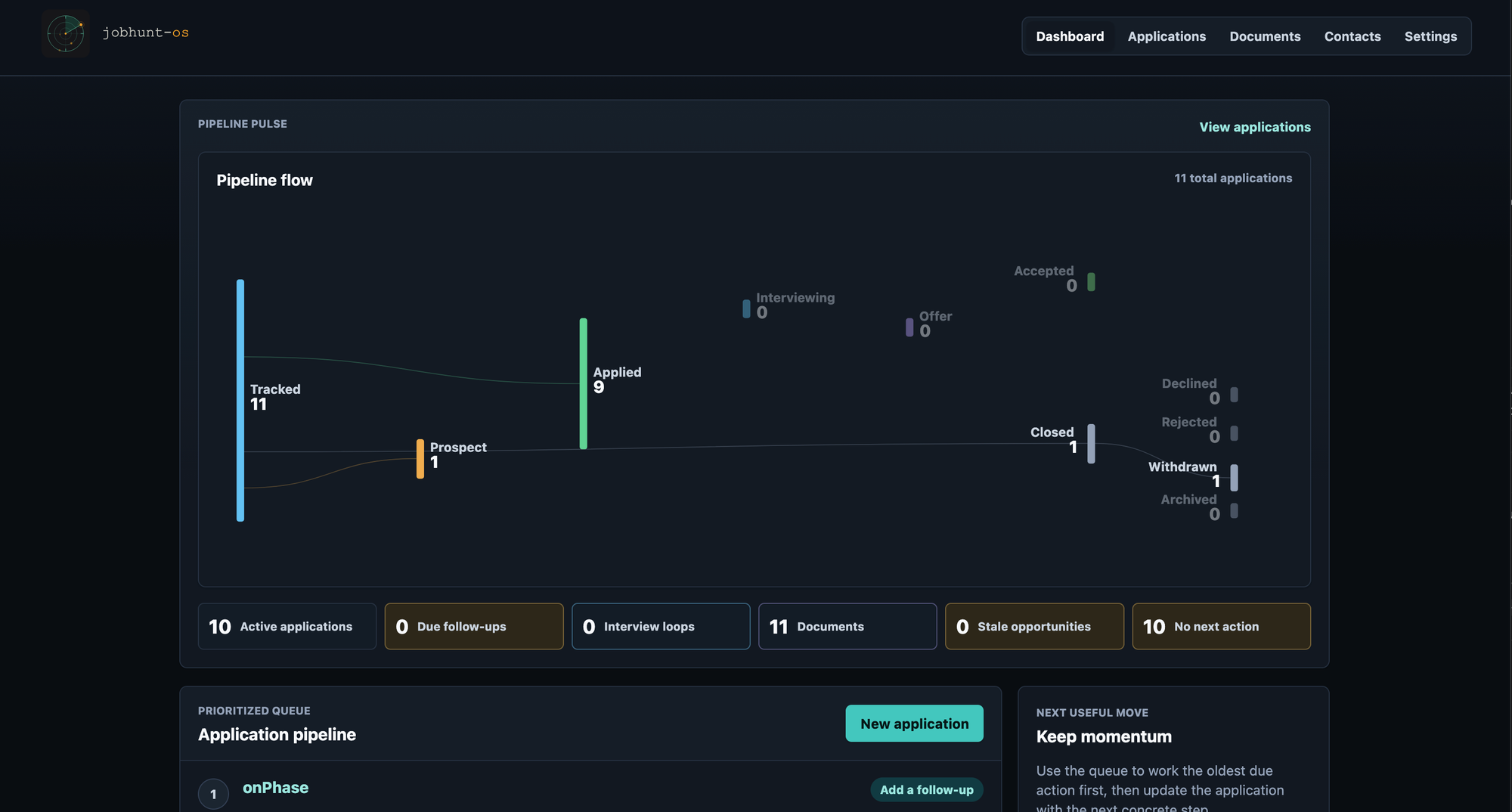Click the NEXT USEFUL MOVE section label
This screenshot has width=1512, height=812.
(x=1092, y=713)
